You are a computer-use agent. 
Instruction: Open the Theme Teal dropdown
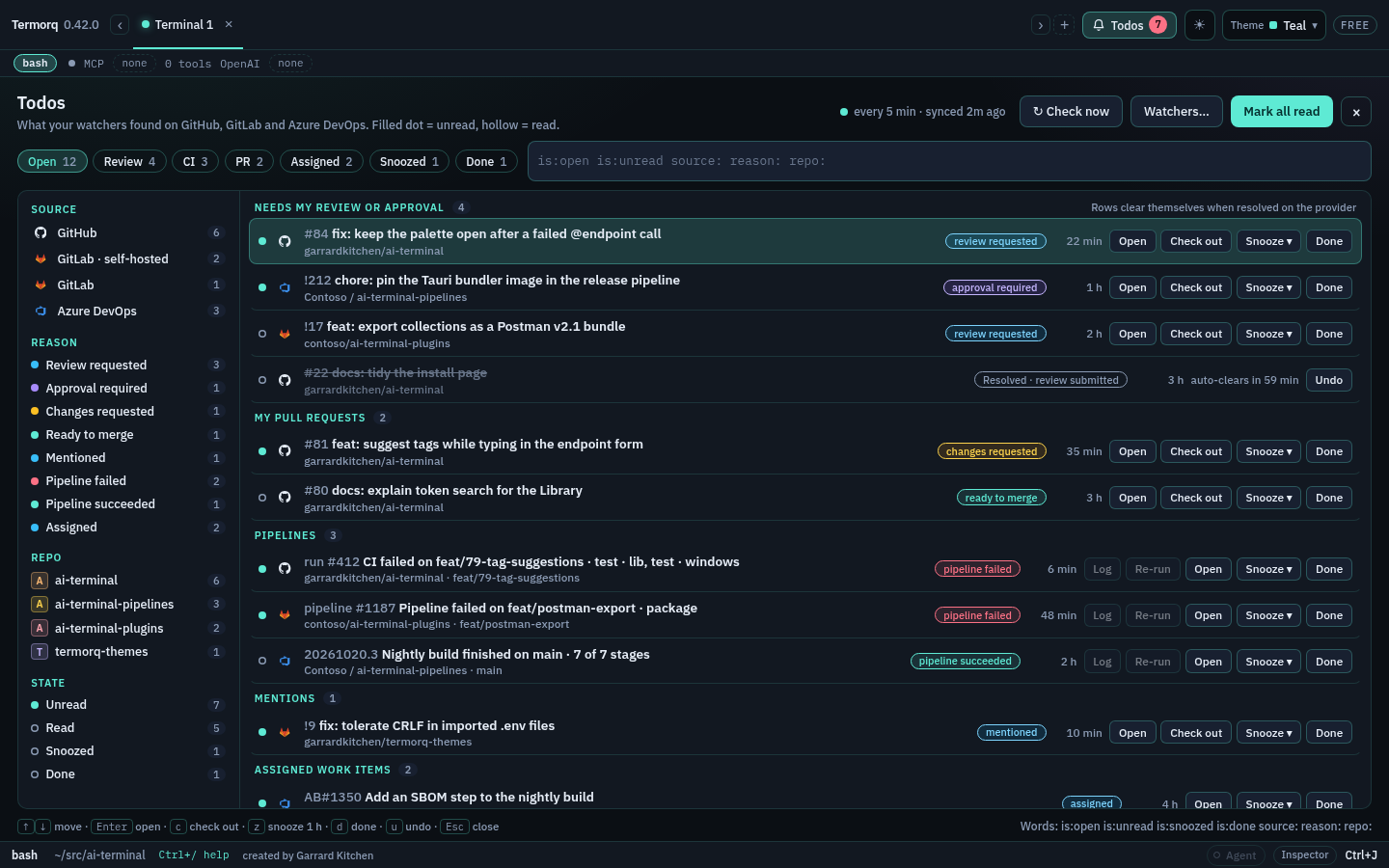coord(1273,25)
